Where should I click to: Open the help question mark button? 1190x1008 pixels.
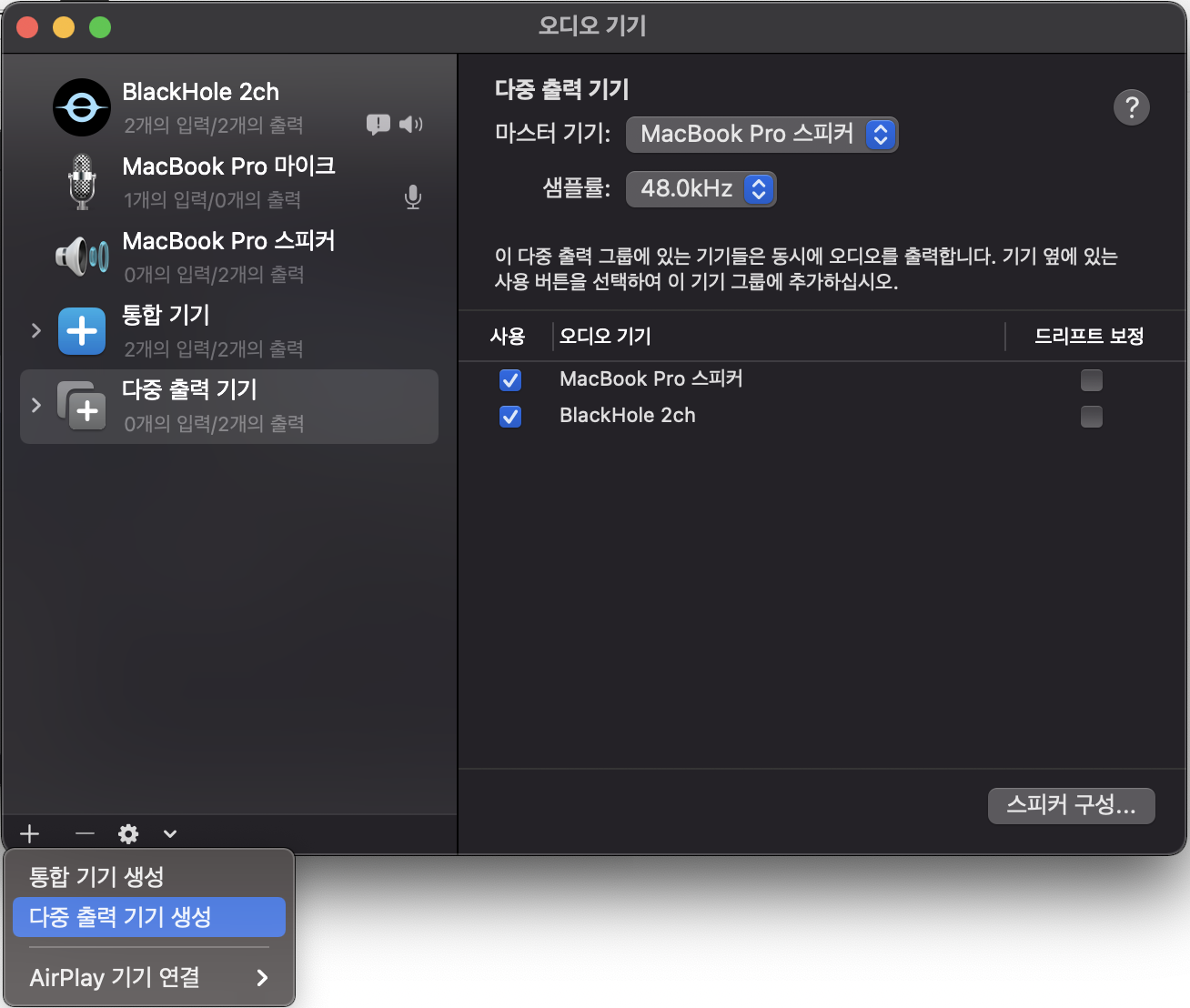coord(1132,107)
